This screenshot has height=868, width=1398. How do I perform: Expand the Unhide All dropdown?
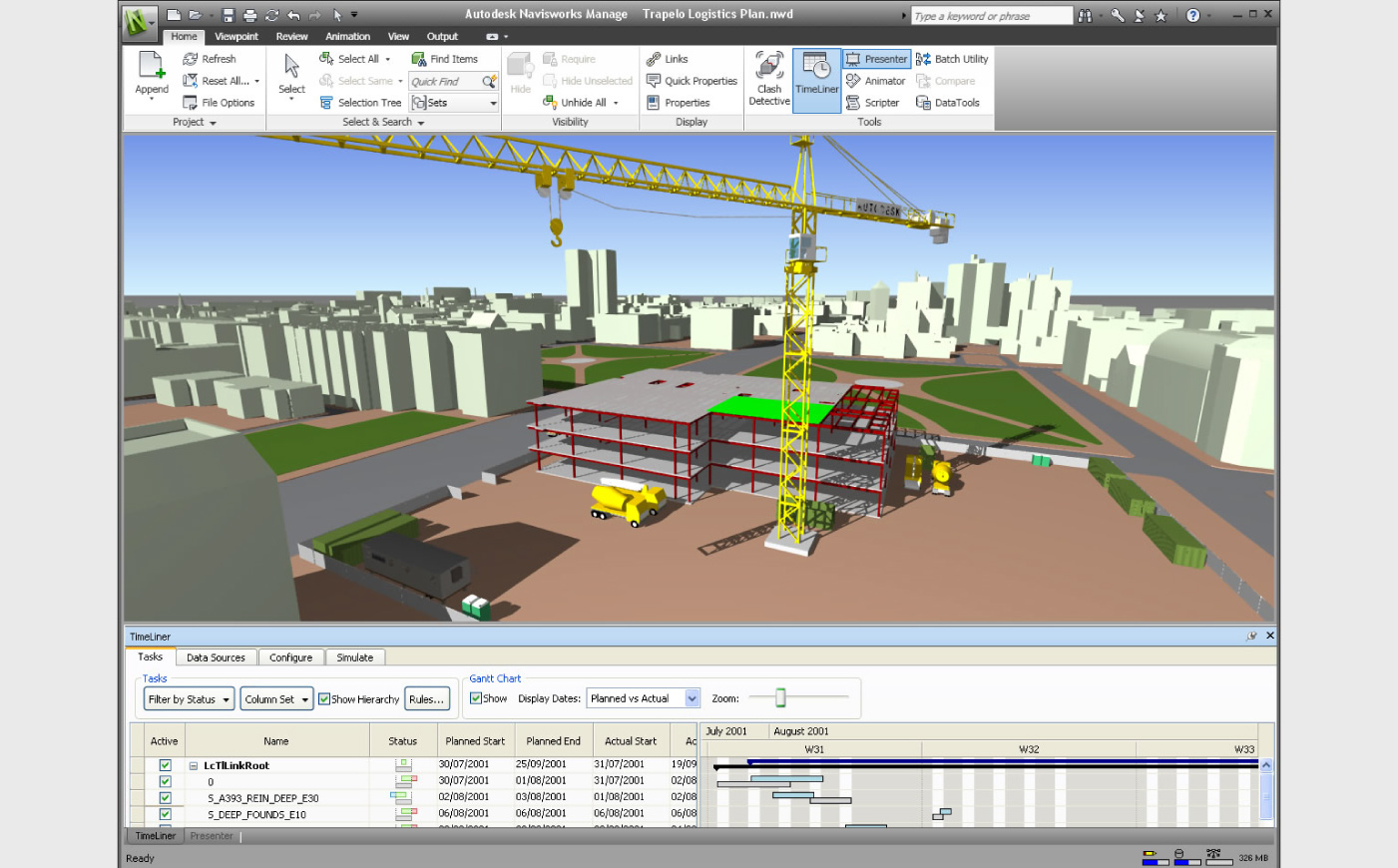616,103
